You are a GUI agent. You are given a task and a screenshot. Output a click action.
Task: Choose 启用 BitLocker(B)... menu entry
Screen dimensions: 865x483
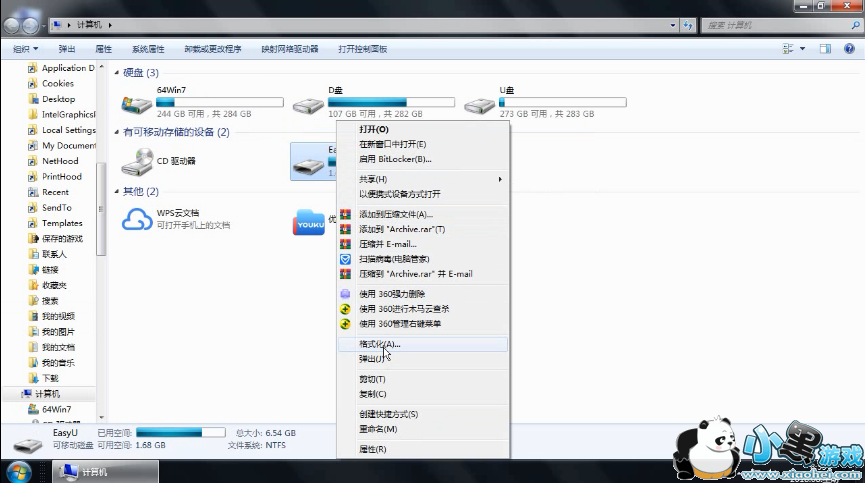(395, 159)
